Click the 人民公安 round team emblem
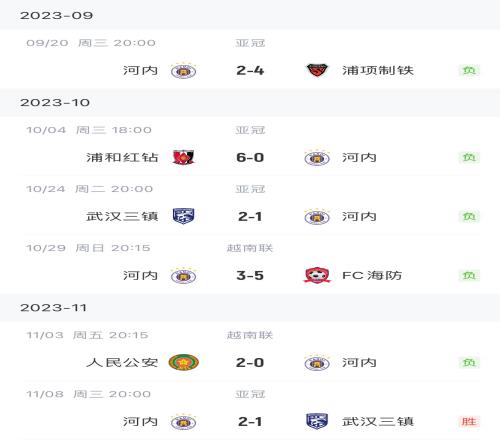 coord(184,362)
